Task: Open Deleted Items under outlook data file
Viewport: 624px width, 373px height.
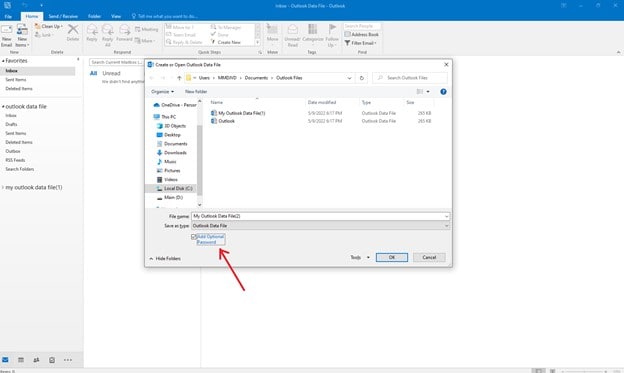Action: 19,143
